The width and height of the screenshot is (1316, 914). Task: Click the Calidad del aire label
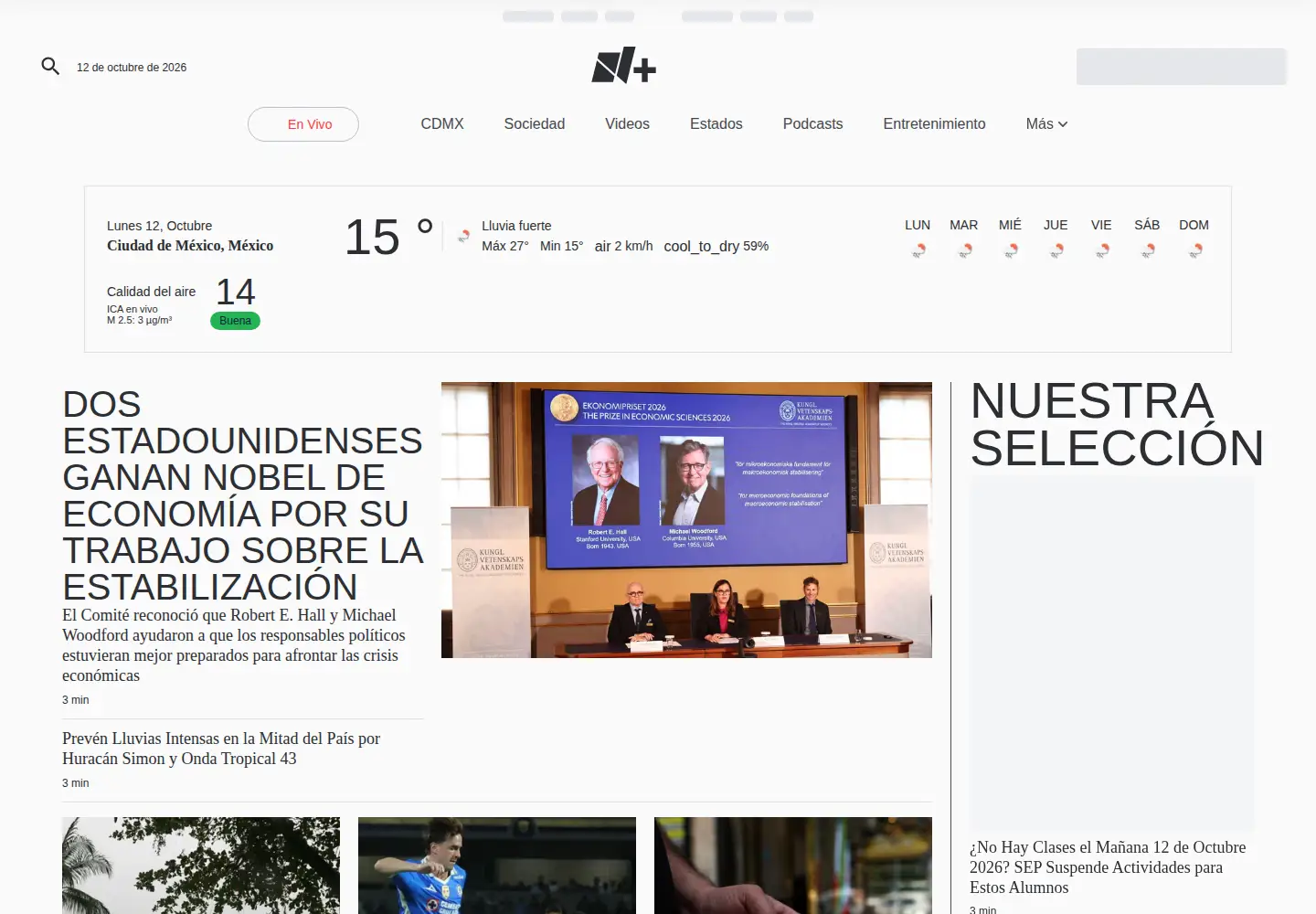pos(152,292)
